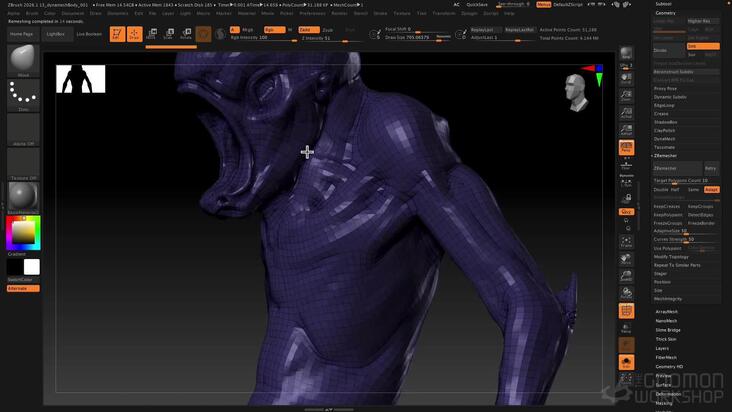Toggle the Zadd sculpt mode
The image size is (732, 412).
[x=309, y=29]
